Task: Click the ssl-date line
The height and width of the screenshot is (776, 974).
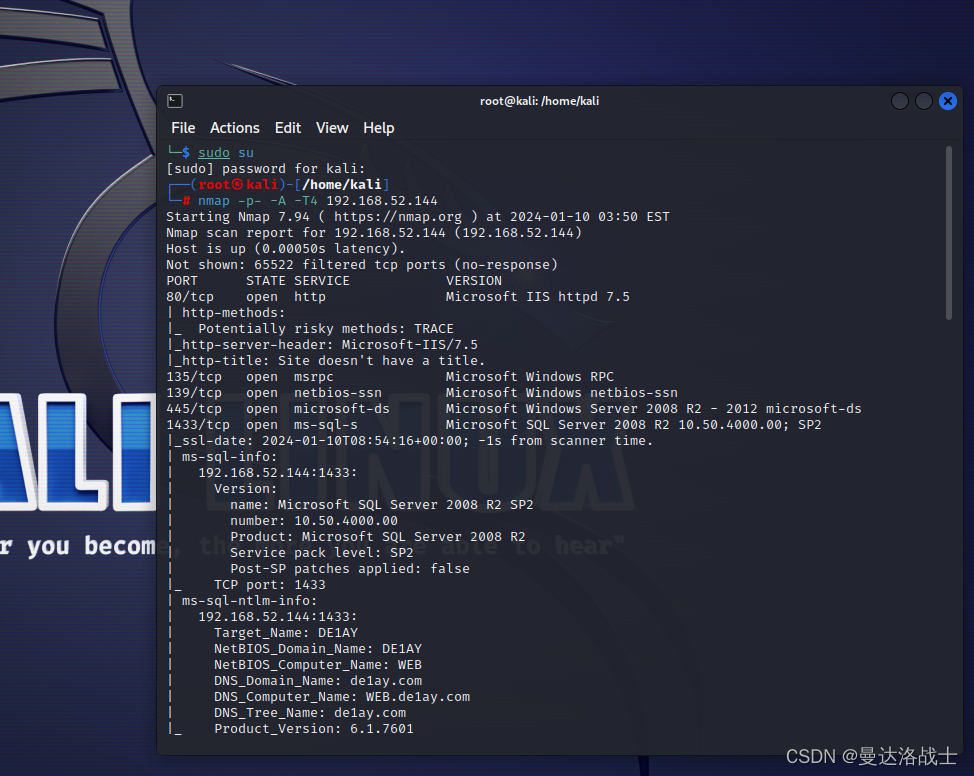Action: point(410,441)
